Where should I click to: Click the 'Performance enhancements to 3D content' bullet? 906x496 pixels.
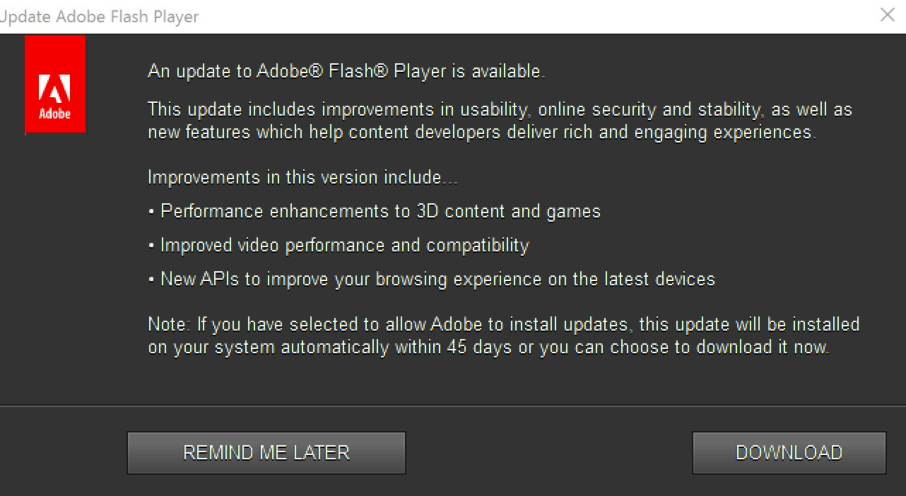click(380, 211)
